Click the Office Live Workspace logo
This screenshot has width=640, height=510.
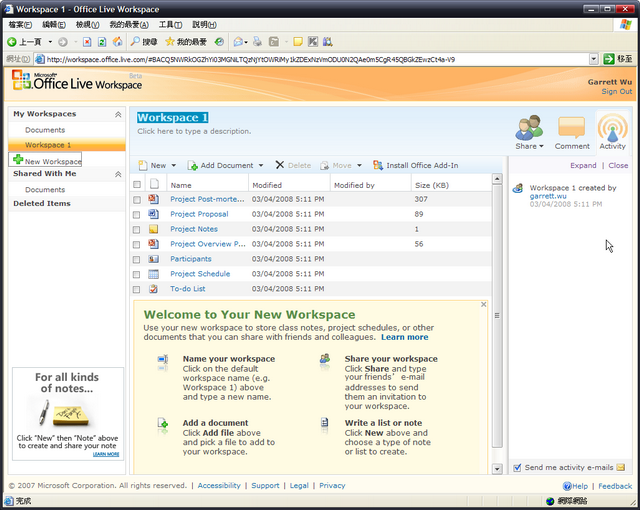(x=77, y=81)
